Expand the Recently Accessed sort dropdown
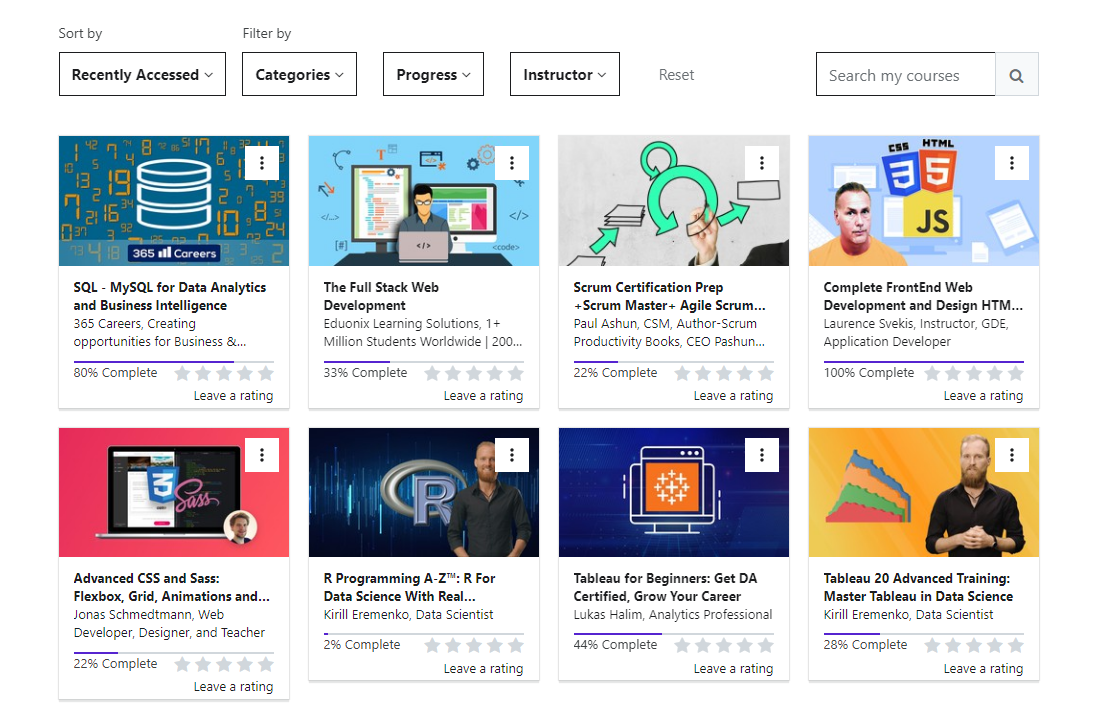This screenshot has width=1111, height=709. pyautogui.click(x=142, y=74)
